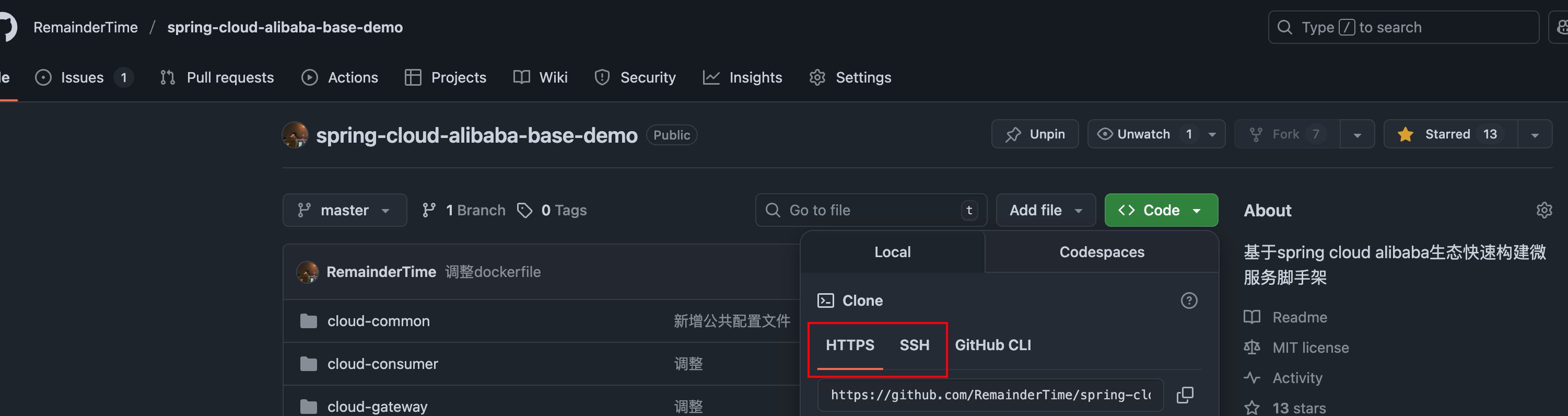This screenshot has width=1568, height=416.
Task: Click the star icon in Starred button
Action: point(1406,134)
